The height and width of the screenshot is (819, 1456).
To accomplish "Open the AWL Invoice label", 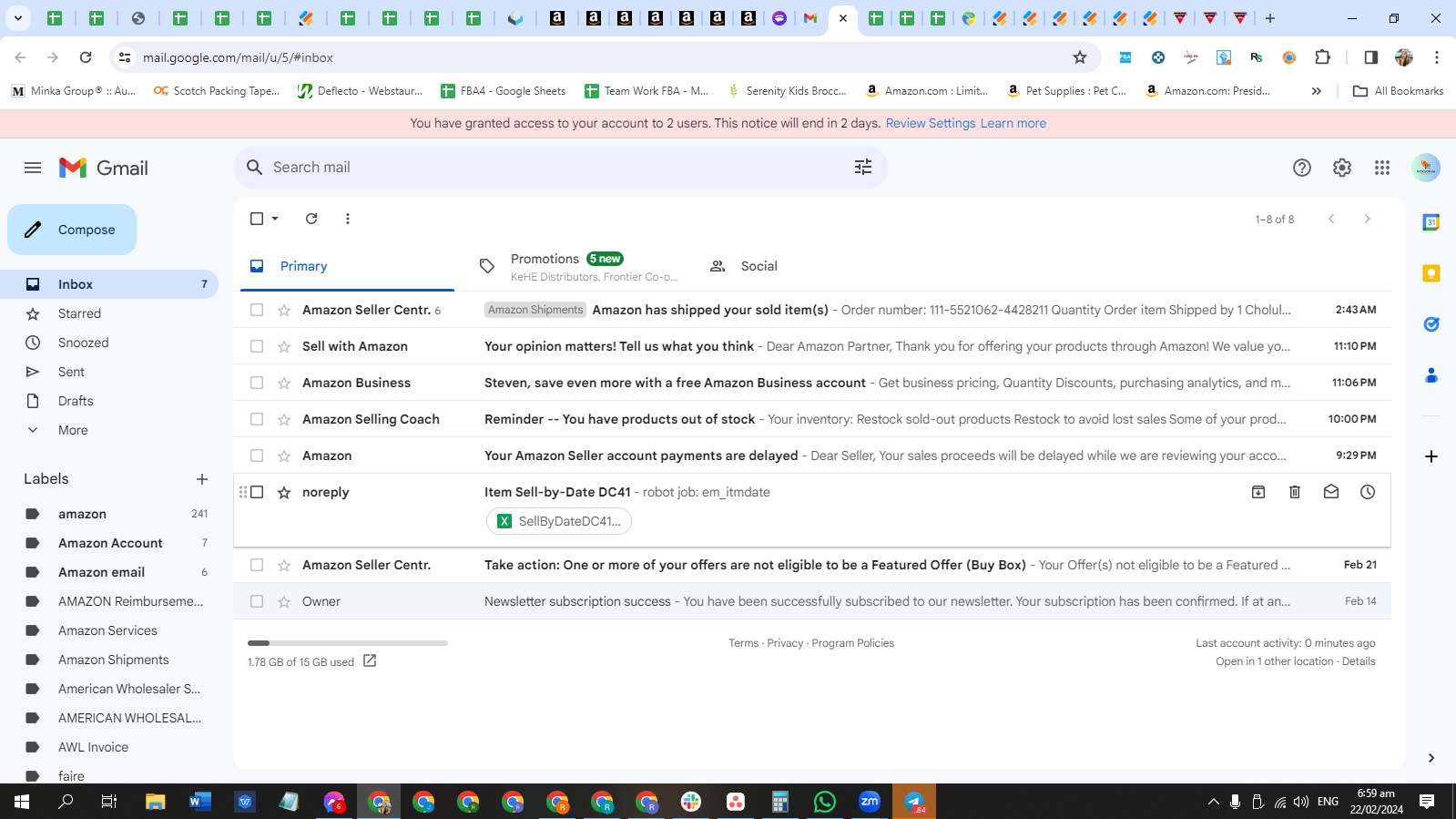I will 93,747.
